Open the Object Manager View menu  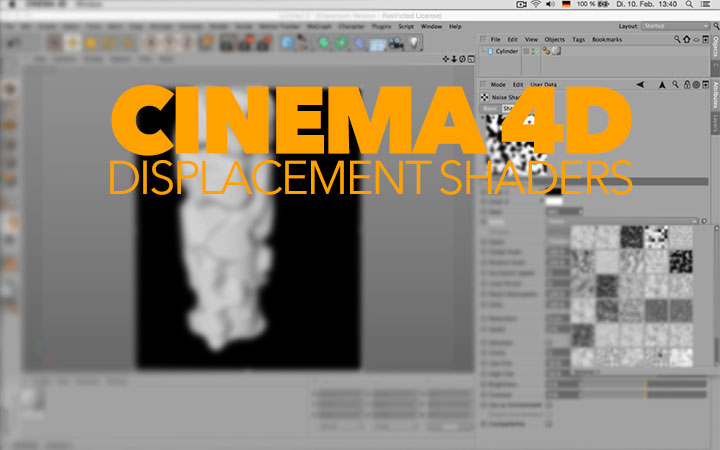(x=531, y=39)
